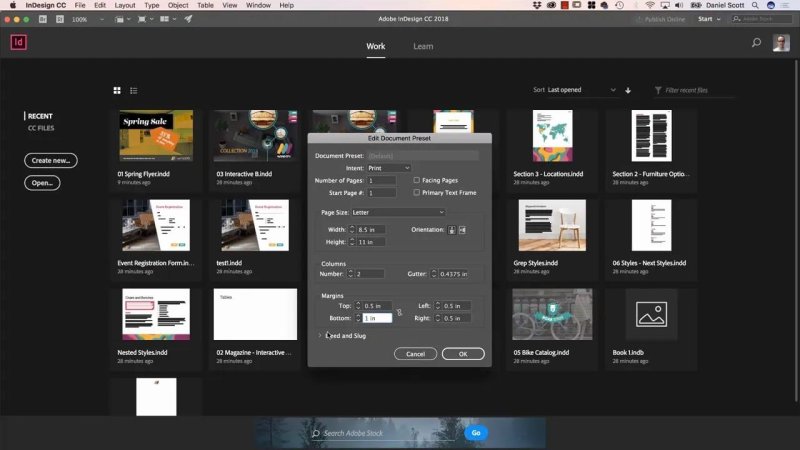Adjust the Width value stepper
Viewport: 800px width, 450px height.
(352, 230)
